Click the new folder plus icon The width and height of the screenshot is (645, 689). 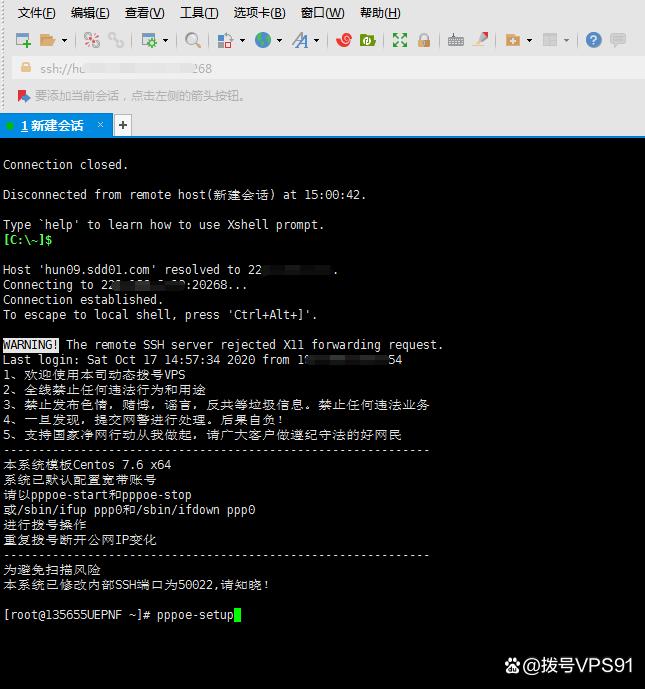(513, 40)
